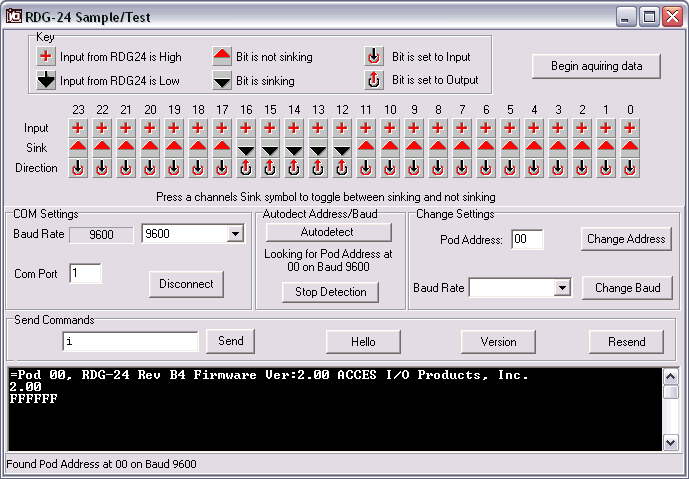689x479 pixels.
Task: Click the Autodetect button
Action: point(328,232)
